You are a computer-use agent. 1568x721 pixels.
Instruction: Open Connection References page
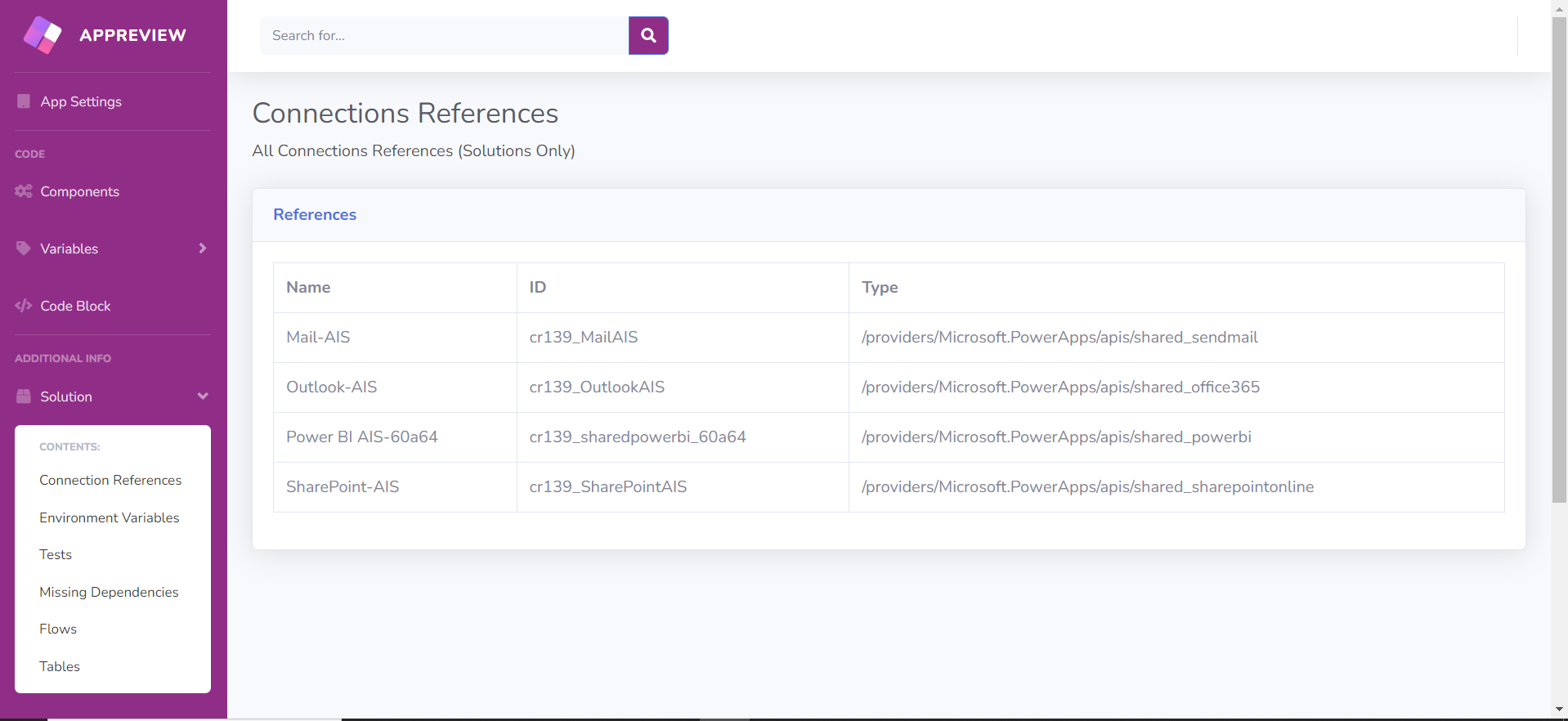[x=110, y=480]
